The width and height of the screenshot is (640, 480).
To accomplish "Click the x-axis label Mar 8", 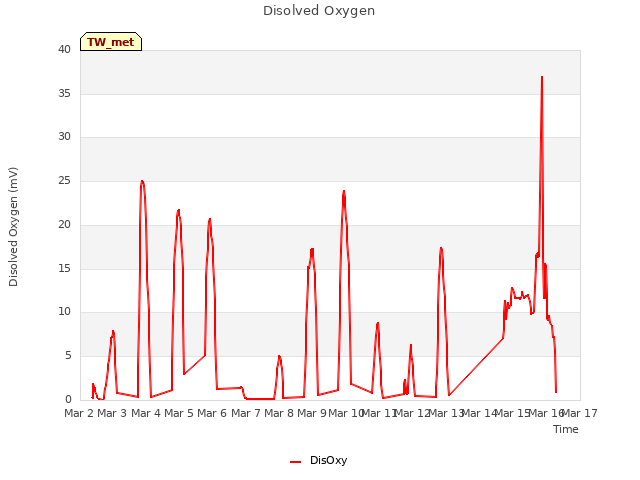I will pos(279,413).
